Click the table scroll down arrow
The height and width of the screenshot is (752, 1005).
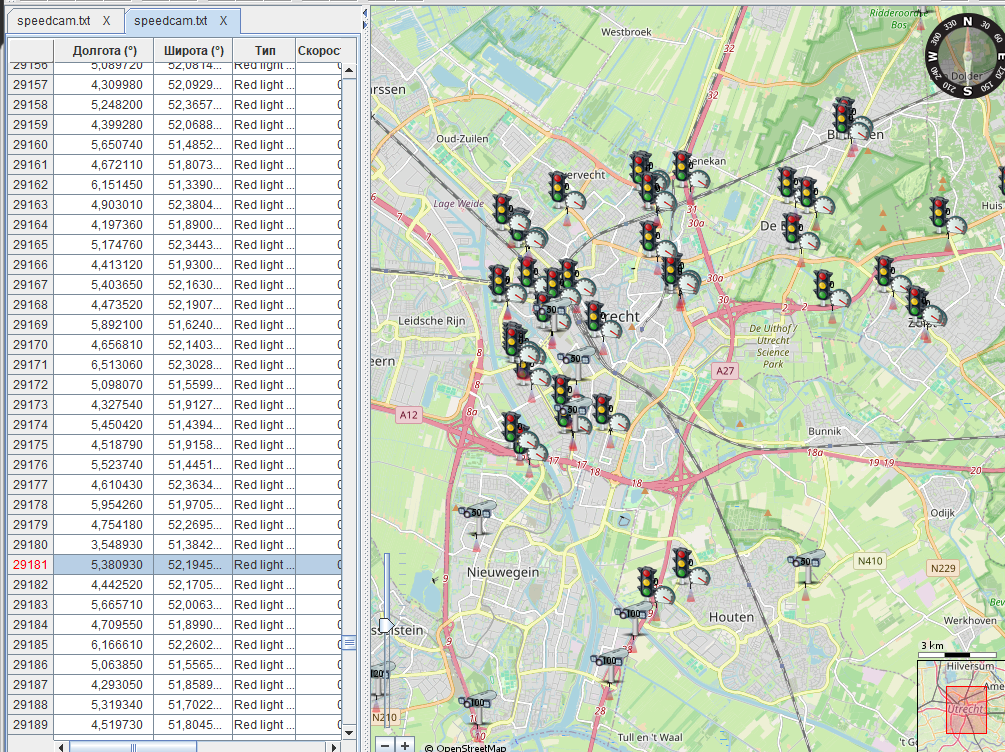(x=349, y=732)
